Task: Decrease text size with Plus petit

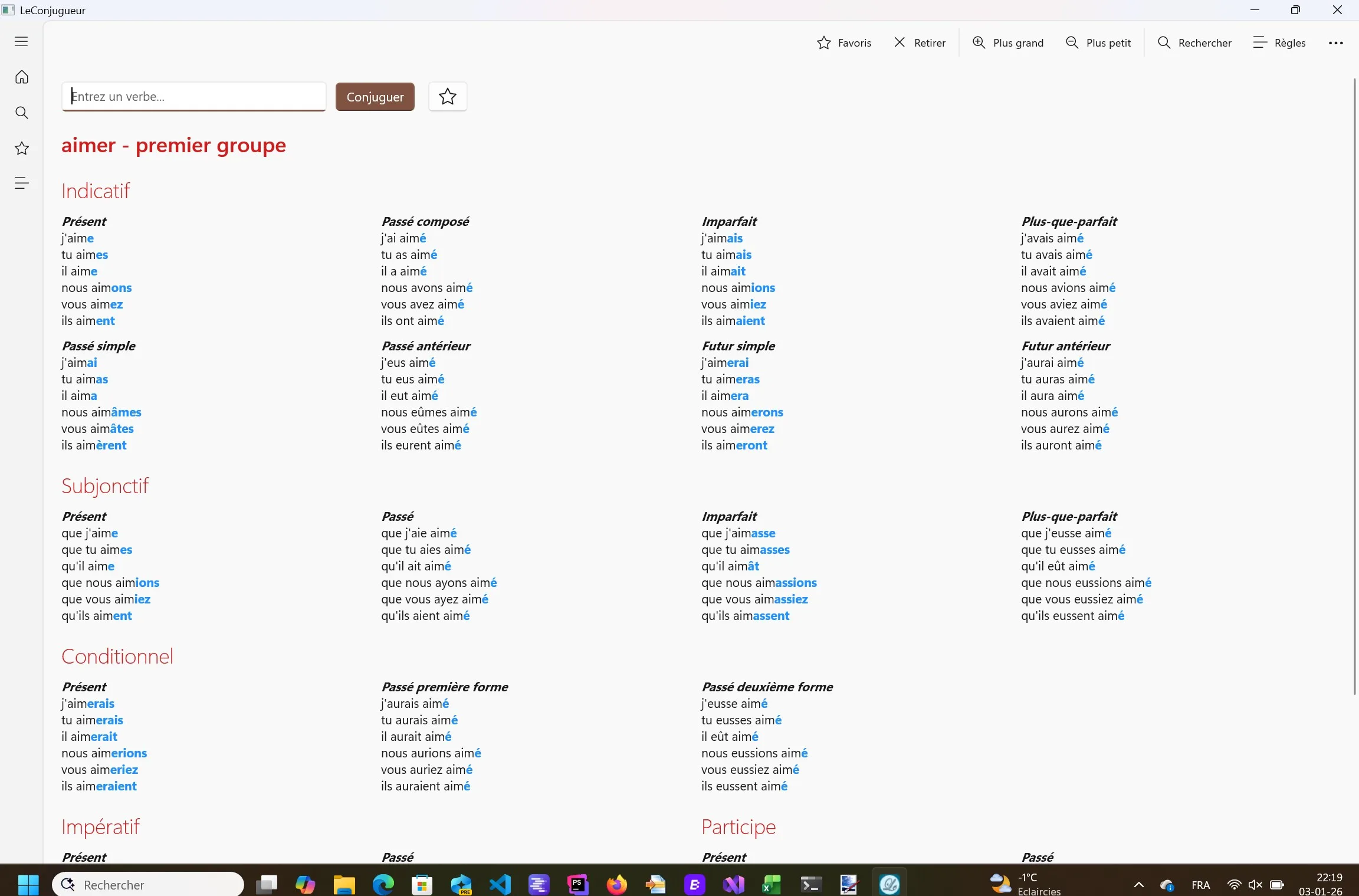Action: (x=1098, y=42)
